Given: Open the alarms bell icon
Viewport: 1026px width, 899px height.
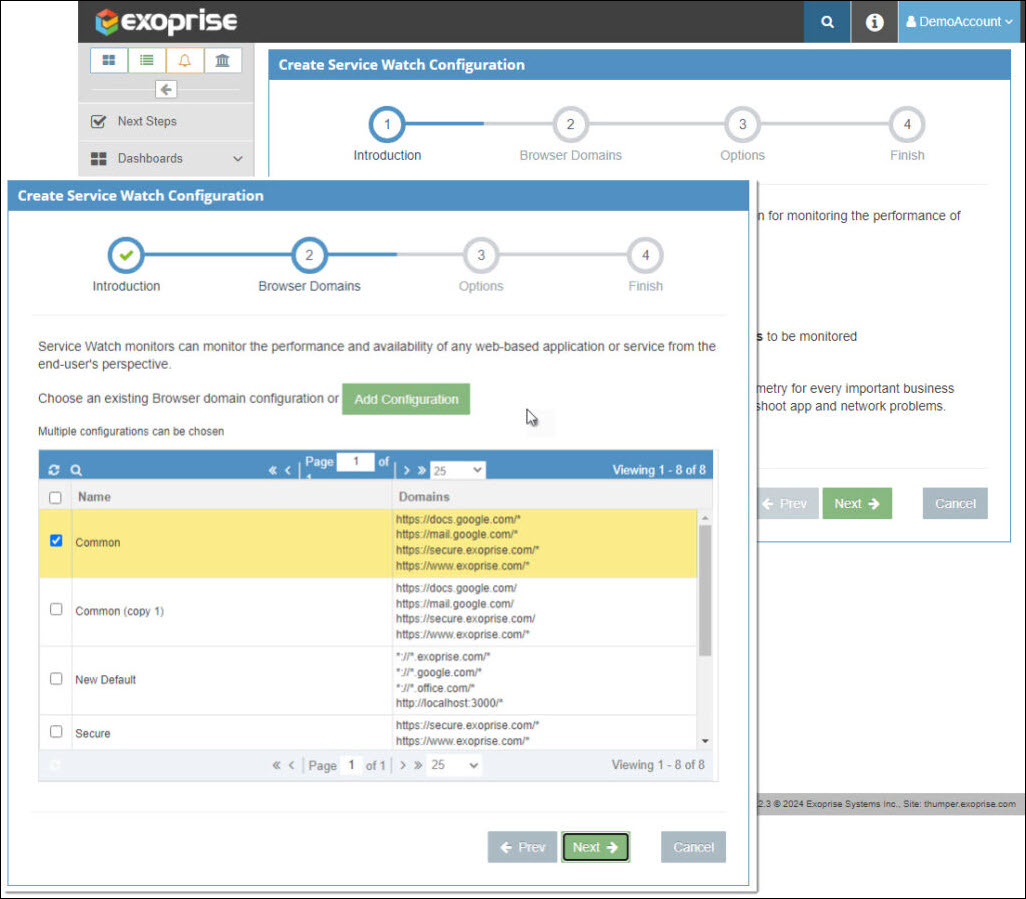Looking at the screenshot, I should click(x=184, y=60).
